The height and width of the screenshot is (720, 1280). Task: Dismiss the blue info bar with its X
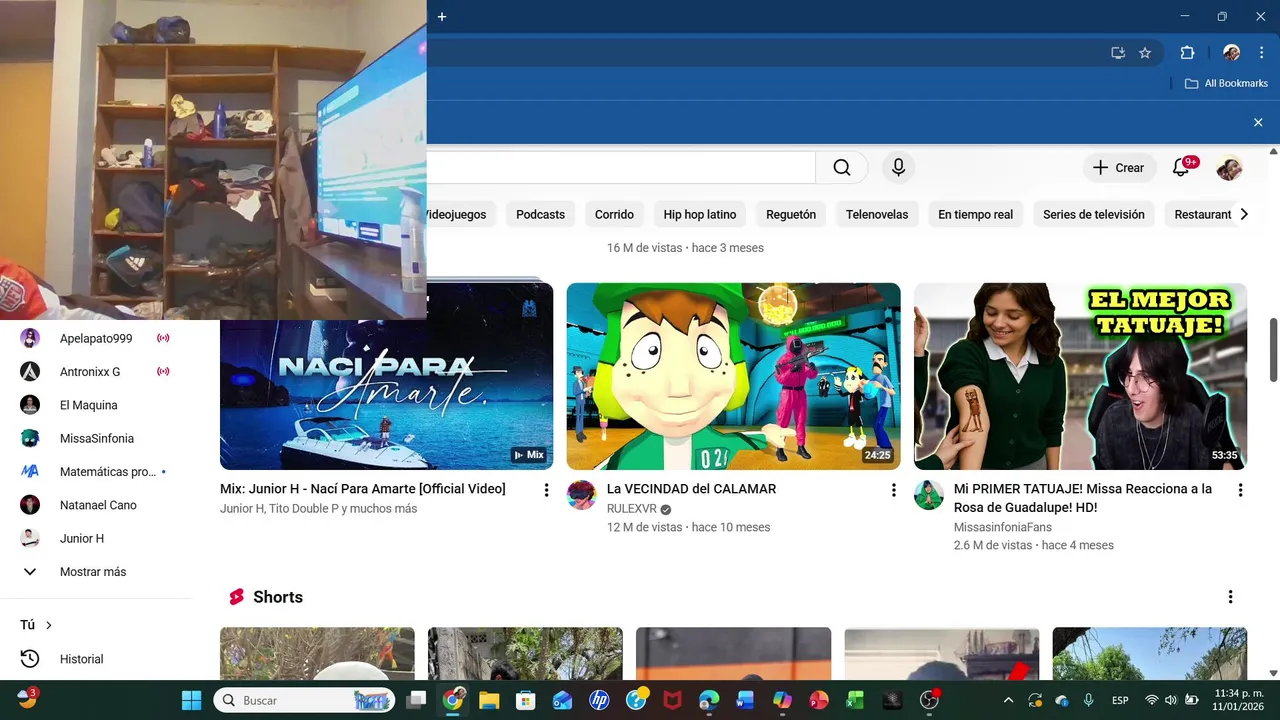pos(1258,122)
